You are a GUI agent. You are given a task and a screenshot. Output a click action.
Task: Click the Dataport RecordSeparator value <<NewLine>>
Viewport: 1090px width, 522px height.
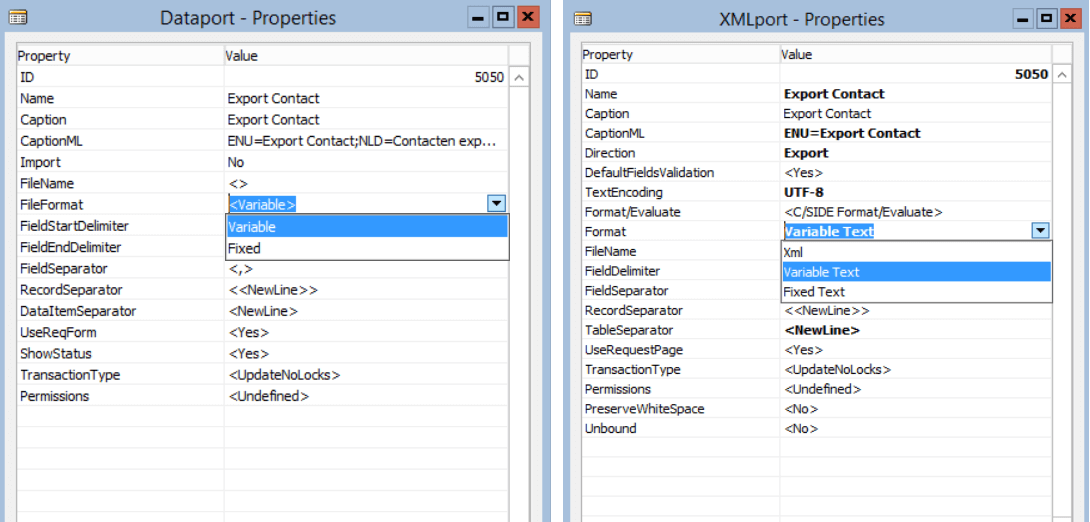point(273,290)
